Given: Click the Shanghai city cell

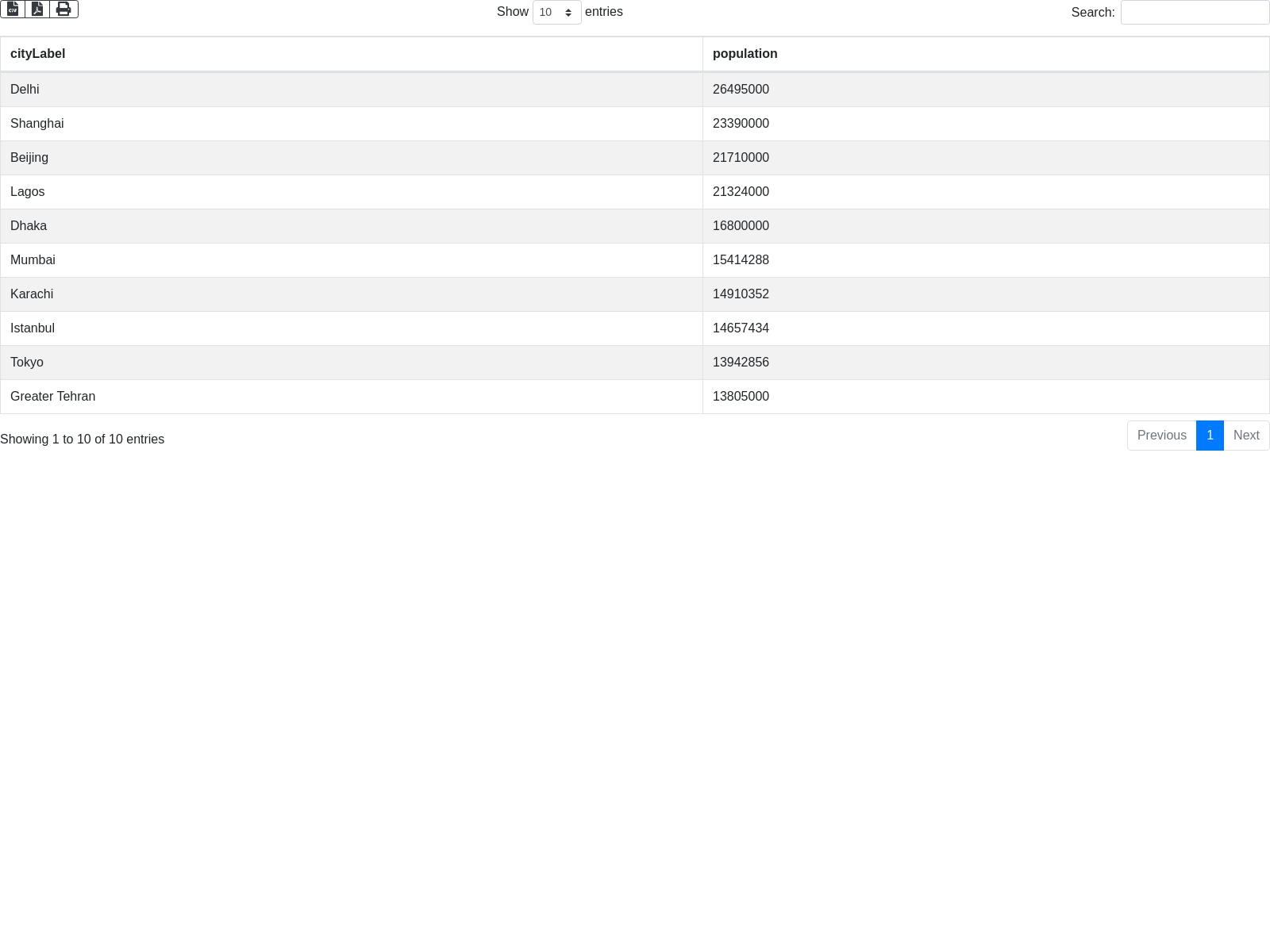Looking at the screenshot, I should [x=37, y=124].
